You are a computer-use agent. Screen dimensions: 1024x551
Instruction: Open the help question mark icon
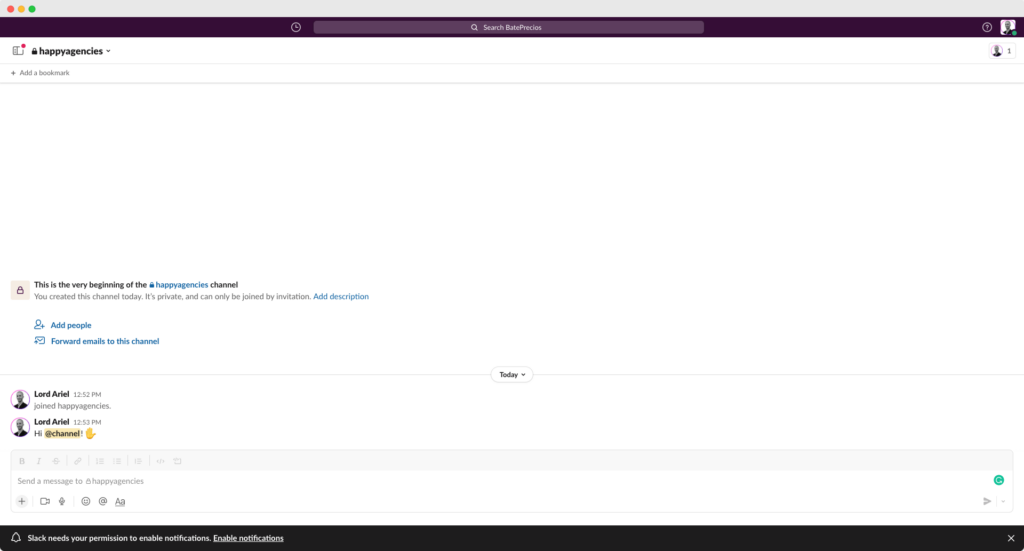click(x=987, y=27)
